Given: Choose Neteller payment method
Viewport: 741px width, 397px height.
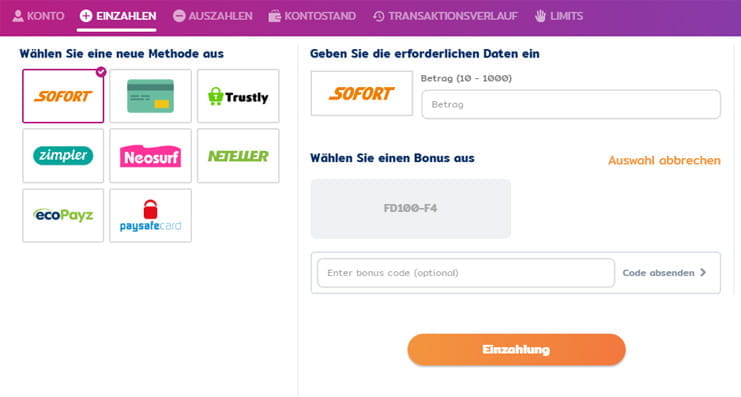Looking at the screenshot, I should pos(238,156).
